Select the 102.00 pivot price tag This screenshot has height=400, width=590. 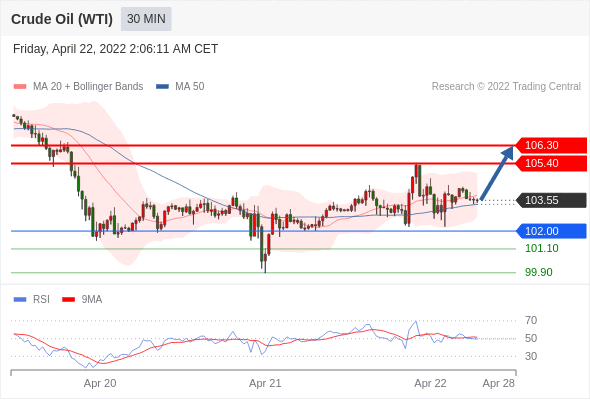point(550,231)
